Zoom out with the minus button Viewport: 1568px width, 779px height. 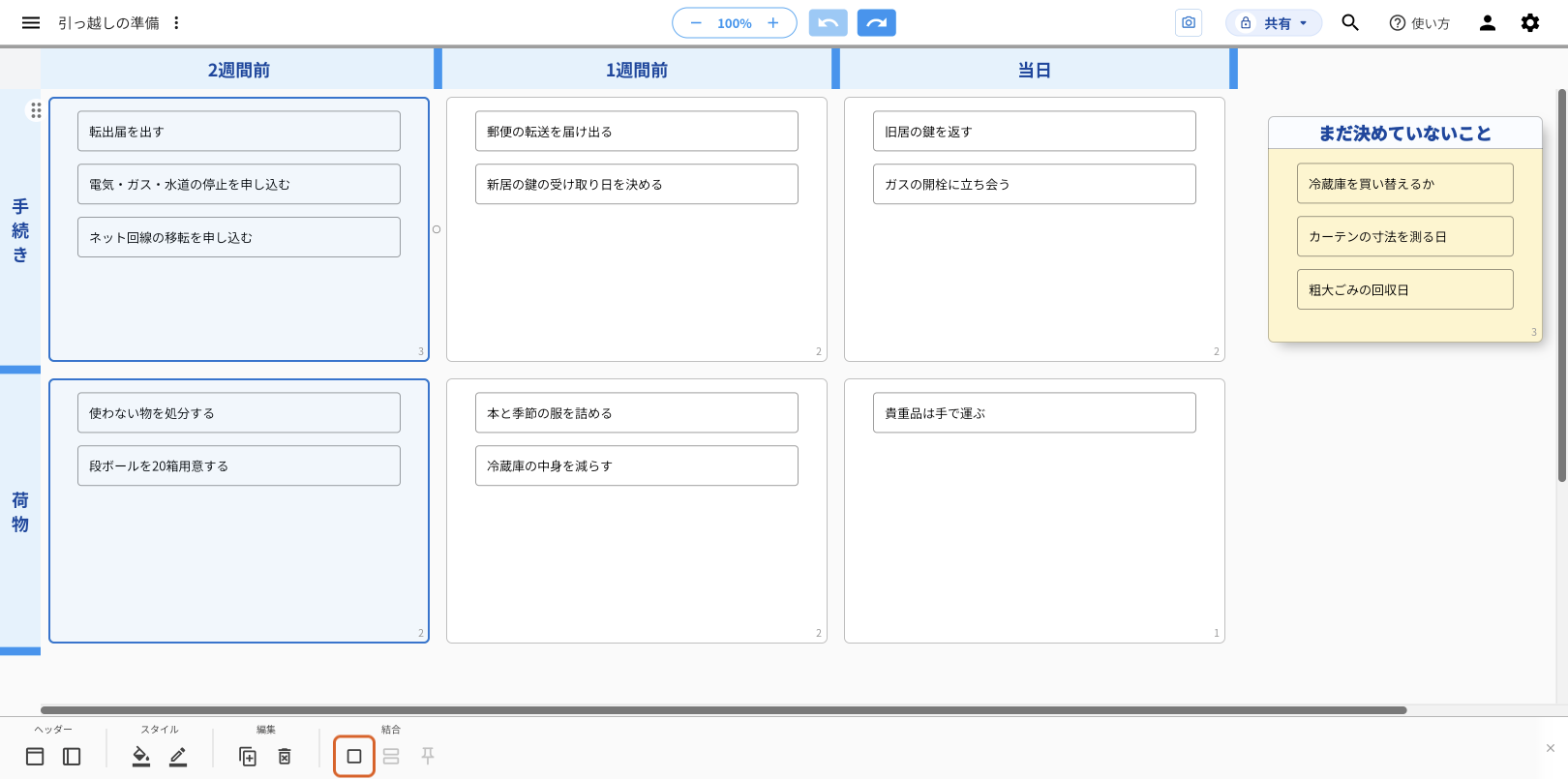[x=696, y=22]
